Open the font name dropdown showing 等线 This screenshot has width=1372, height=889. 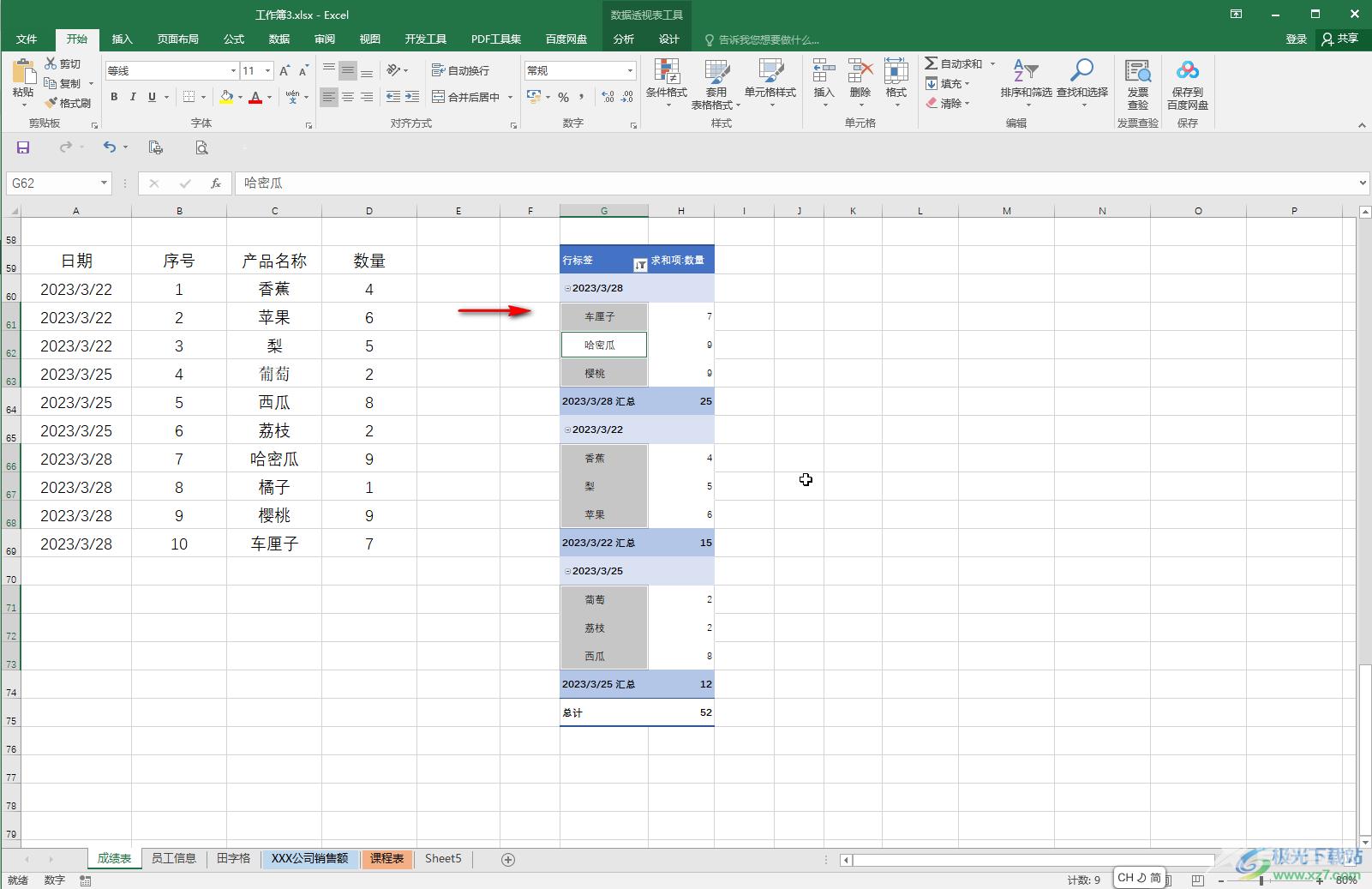click(x=233, y=71)
